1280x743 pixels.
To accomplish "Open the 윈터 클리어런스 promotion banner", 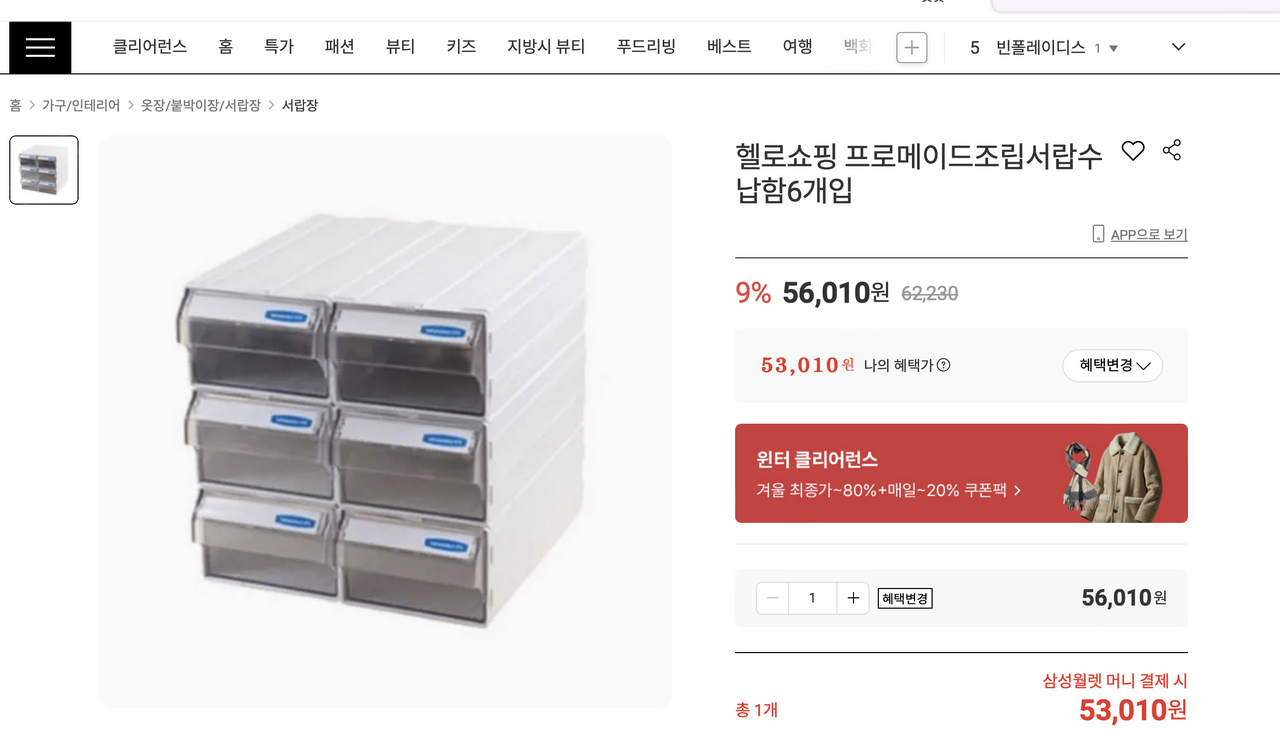I will [x=961, y=473].
